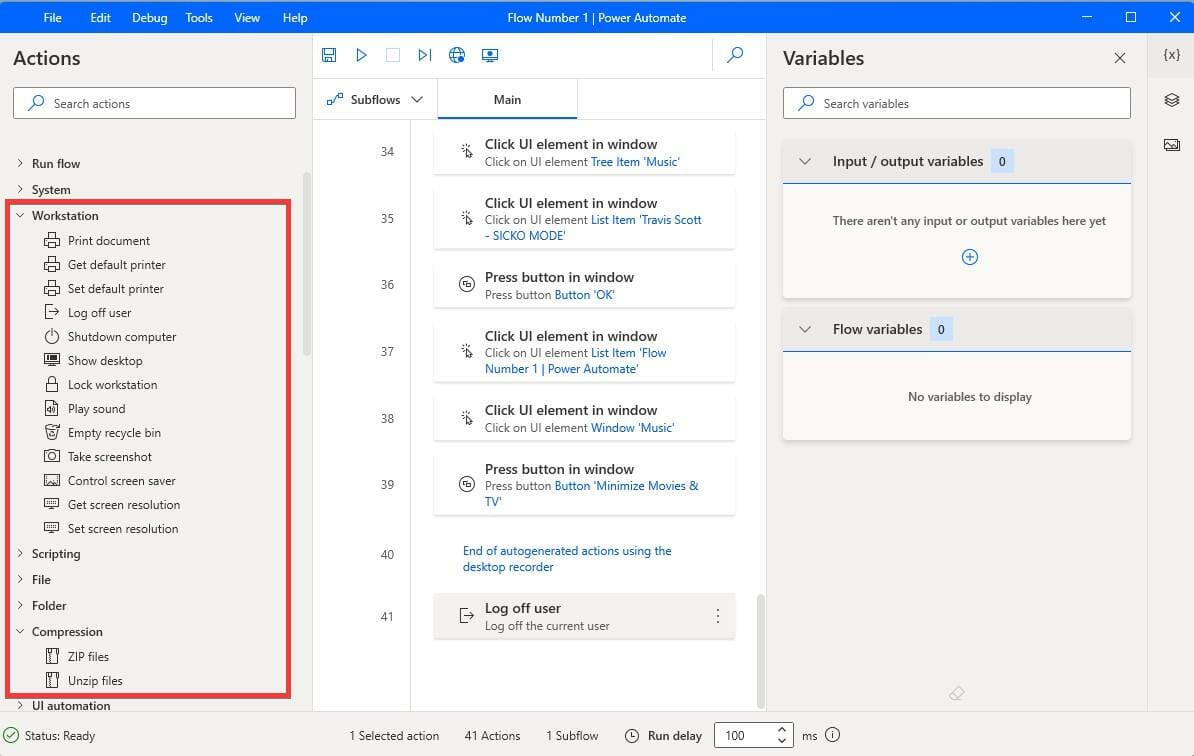Collapse the Compression group
The height and width of the screenshot is (756, 1194).
tap(20, 631)
